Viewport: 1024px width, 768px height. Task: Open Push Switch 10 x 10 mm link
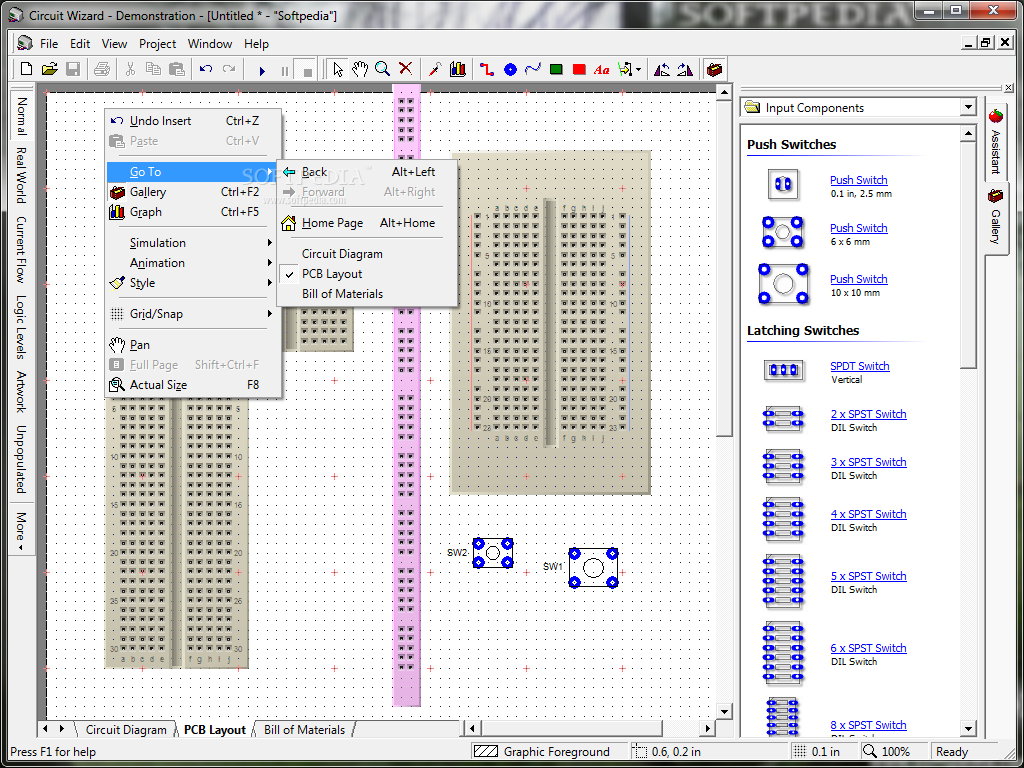coord(859,279)
